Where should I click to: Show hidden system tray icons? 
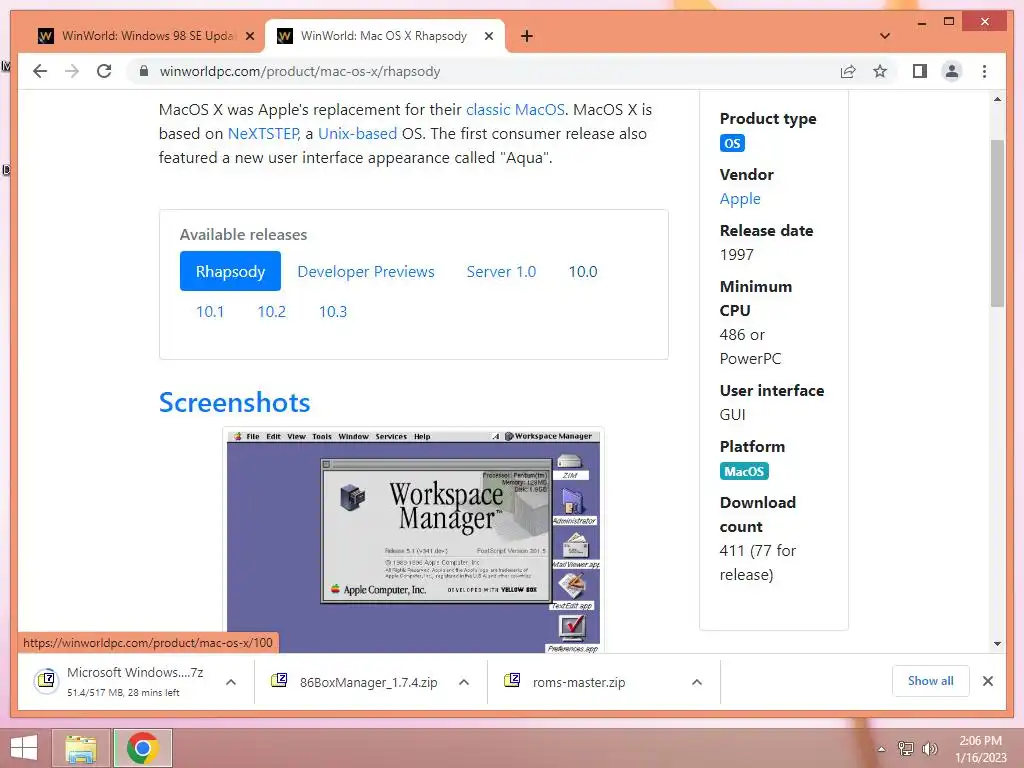tap(881, 749)
